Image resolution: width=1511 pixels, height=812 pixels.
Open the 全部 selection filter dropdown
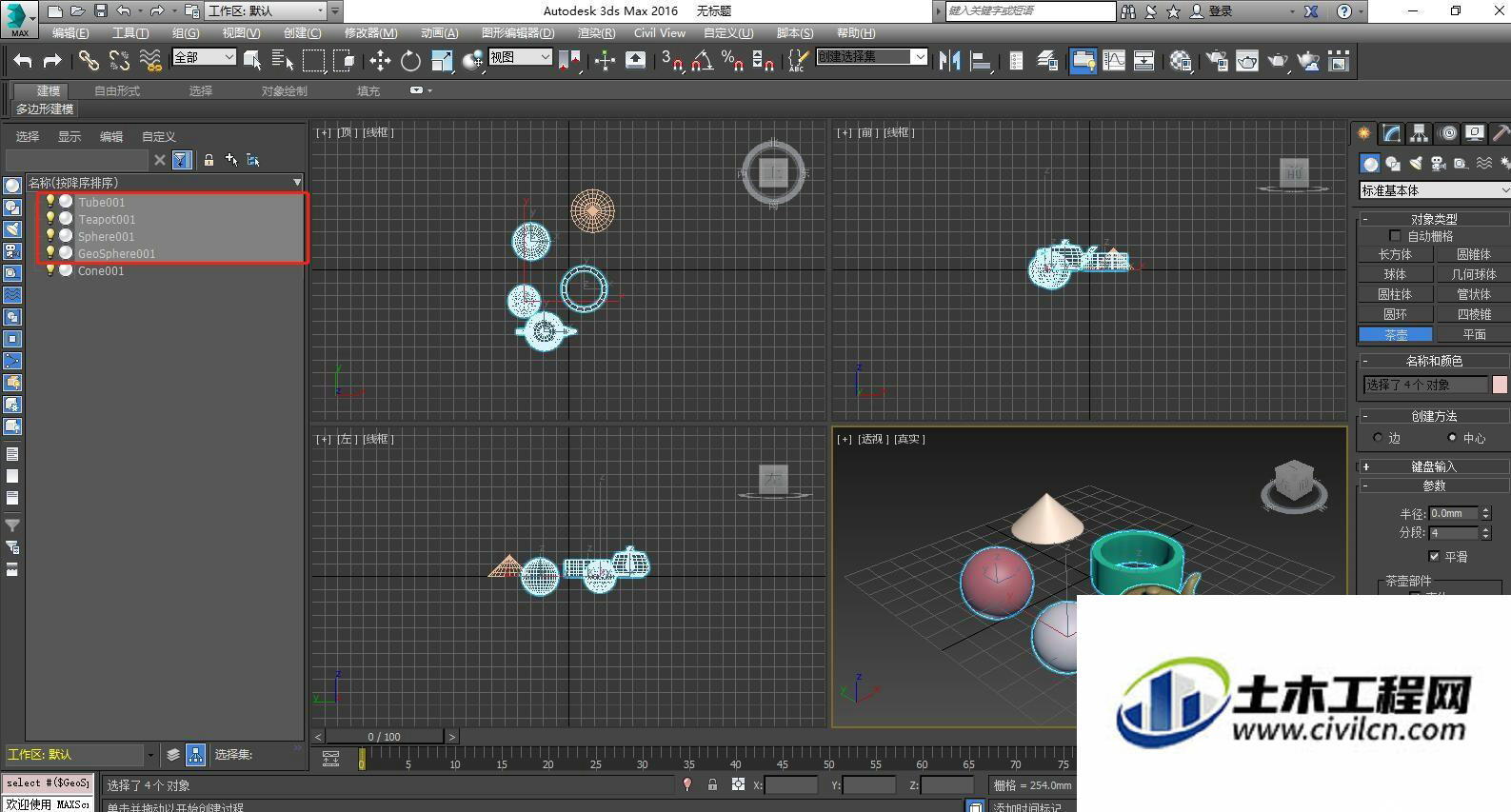pyautogui.click(x=204, y=57)
